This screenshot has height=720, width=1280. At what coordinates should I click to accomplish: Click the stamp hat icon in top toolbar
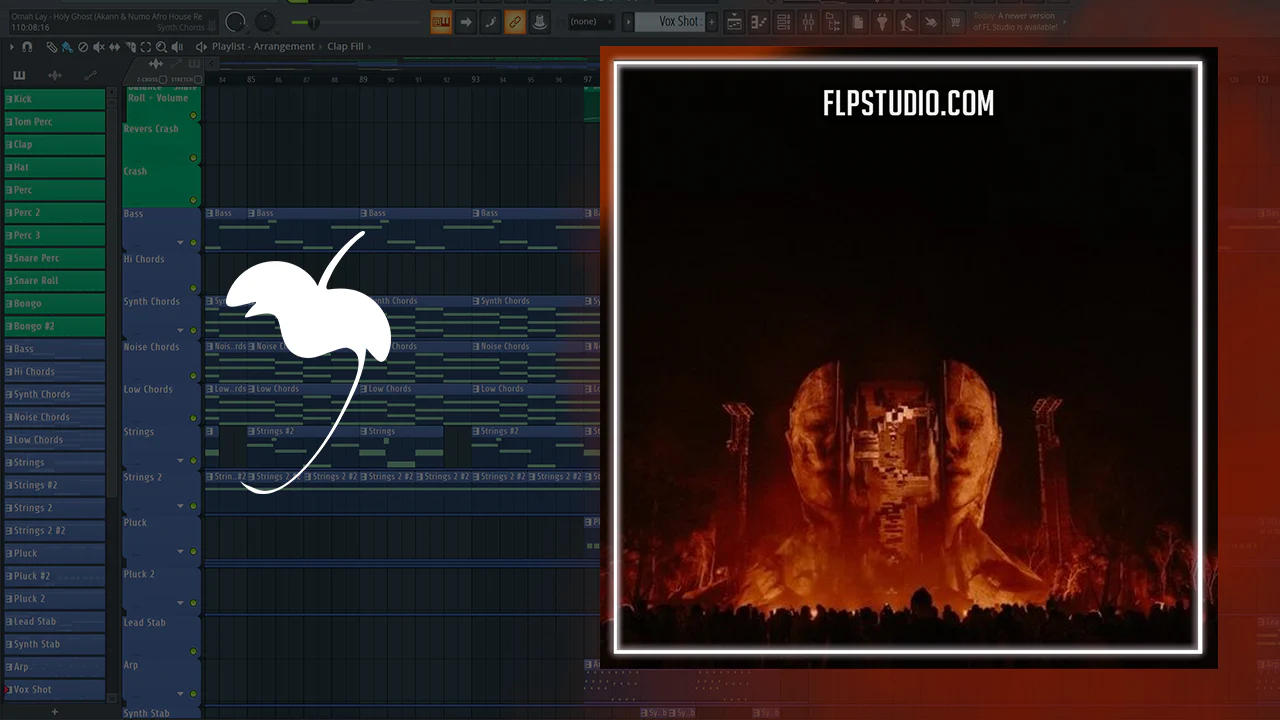click(x=539, y=21)
